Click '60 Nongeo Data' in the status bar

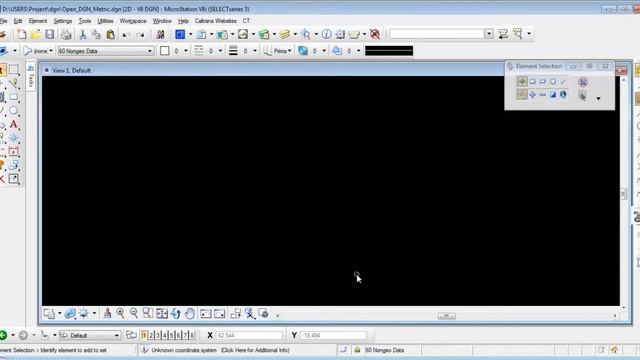point(384,350)
